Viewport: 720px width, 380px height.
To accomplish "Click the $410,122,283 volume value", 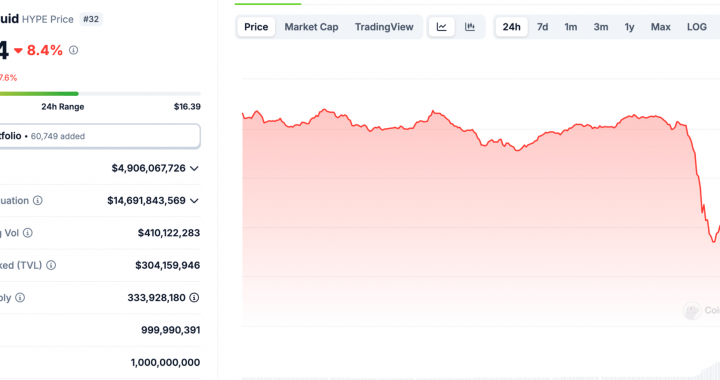I will pos(169,233).
